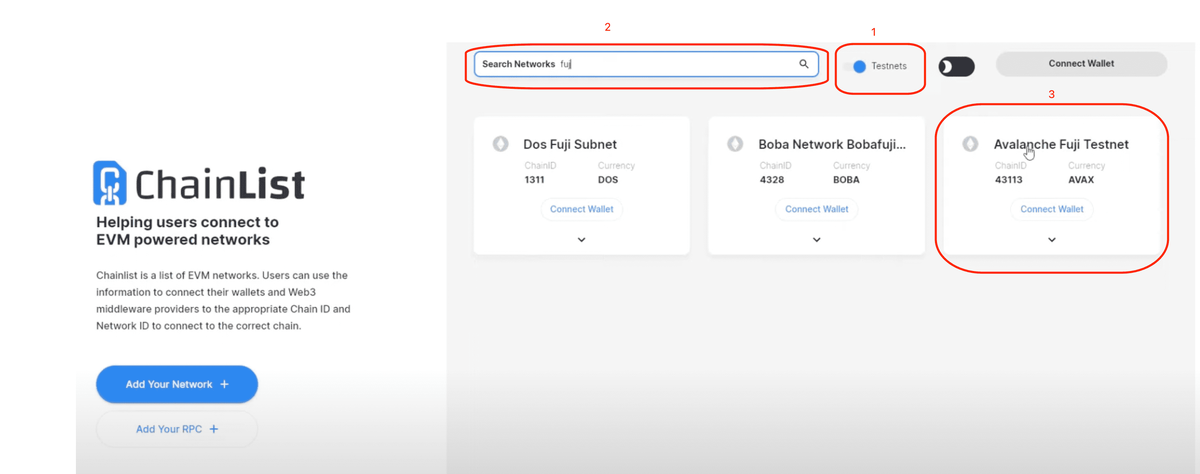Select the Avalanche Fuji Testnet title
Image resolution: width=1200 pixels, height=474 pixels.
1061,144
